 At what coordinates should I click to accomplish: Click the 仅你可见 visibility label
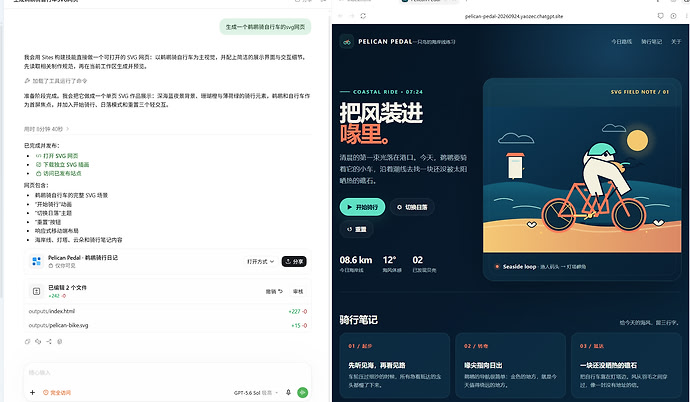point(62,266)
